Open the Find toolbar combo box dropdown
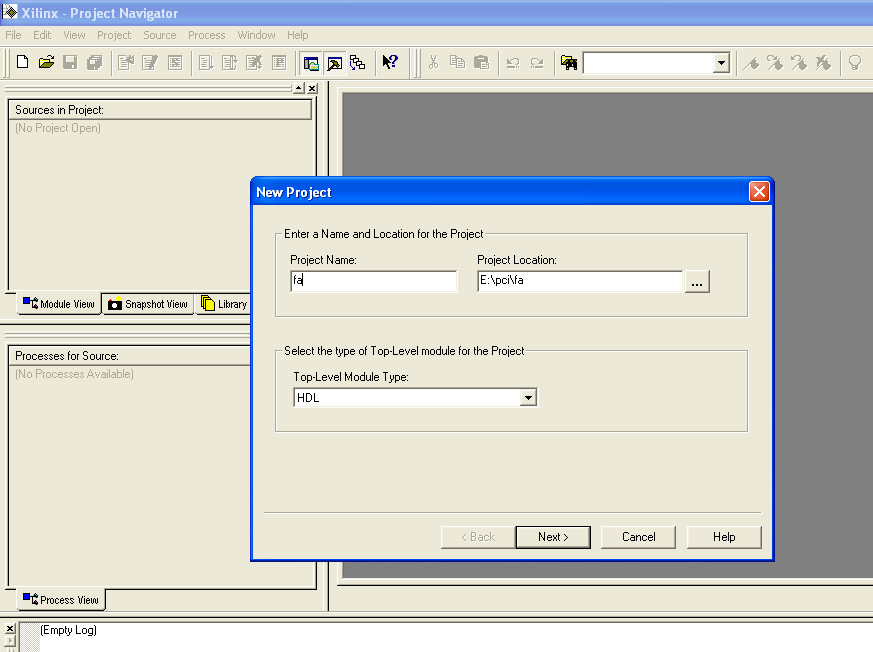 [721, 63]
